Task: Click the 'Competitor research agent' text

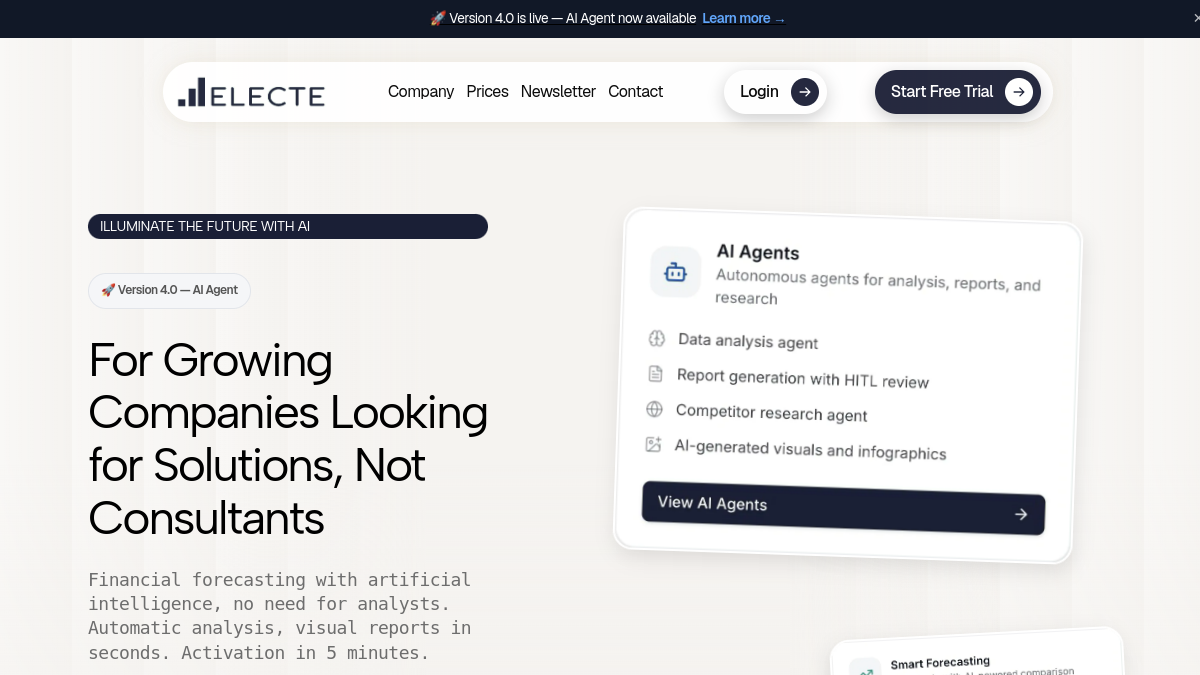Action: pos(772,413)
